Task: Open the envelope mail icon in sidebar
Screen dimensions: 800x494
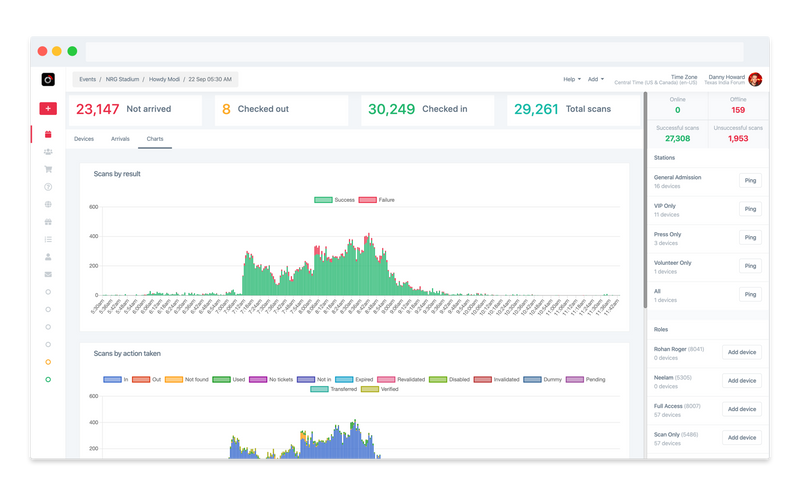Action: click(48, 274)
